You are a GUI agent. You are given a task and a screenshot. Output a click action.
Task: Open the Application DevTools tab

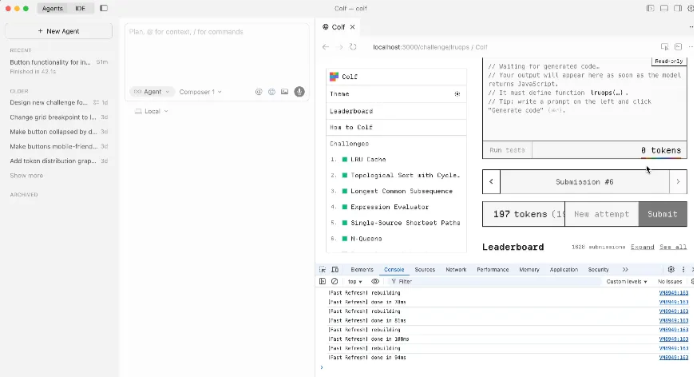pyautogui.click(x=564, y=269)
